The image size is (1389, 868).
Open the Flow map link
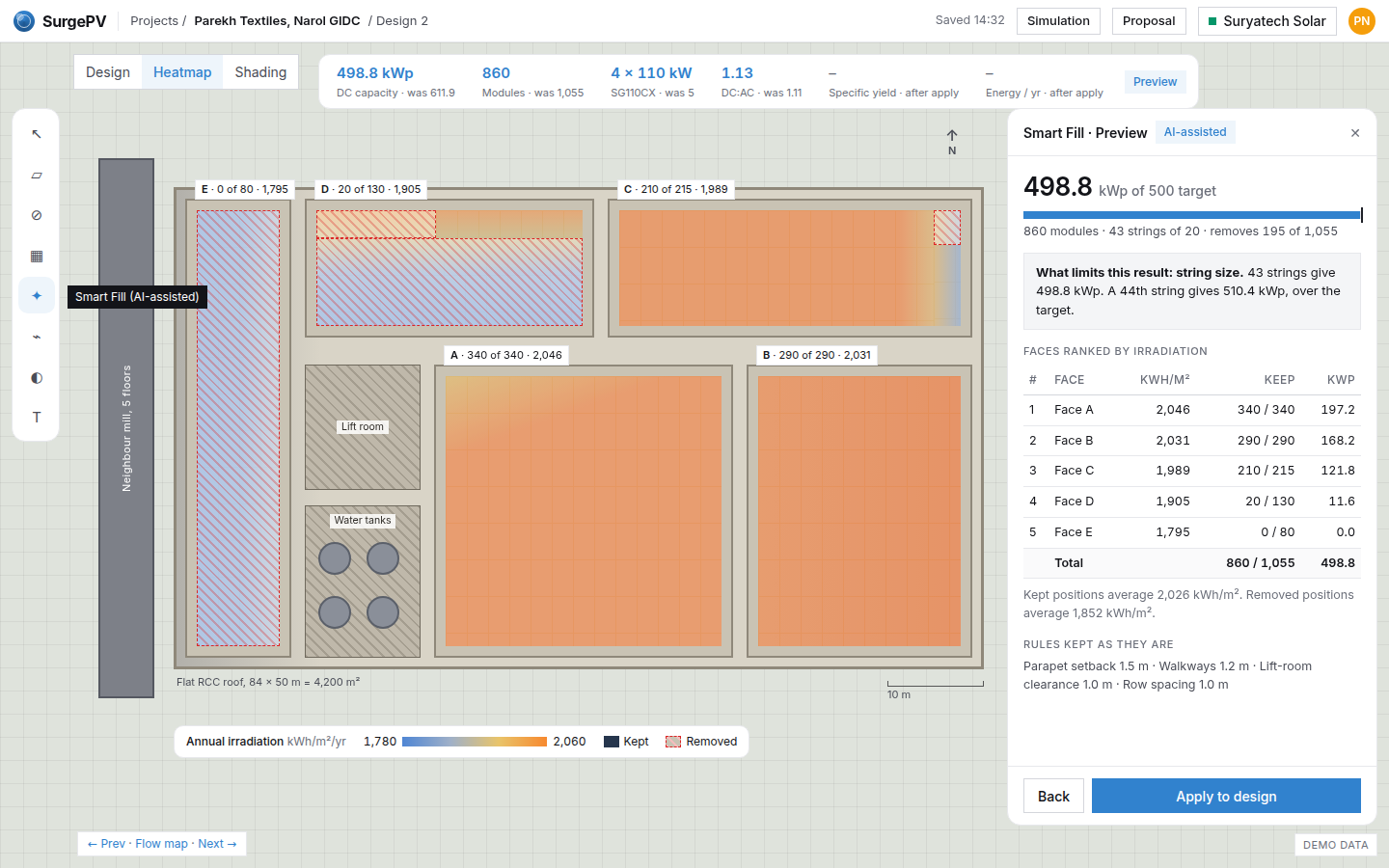pyautogui.click(x=162, y=844)
